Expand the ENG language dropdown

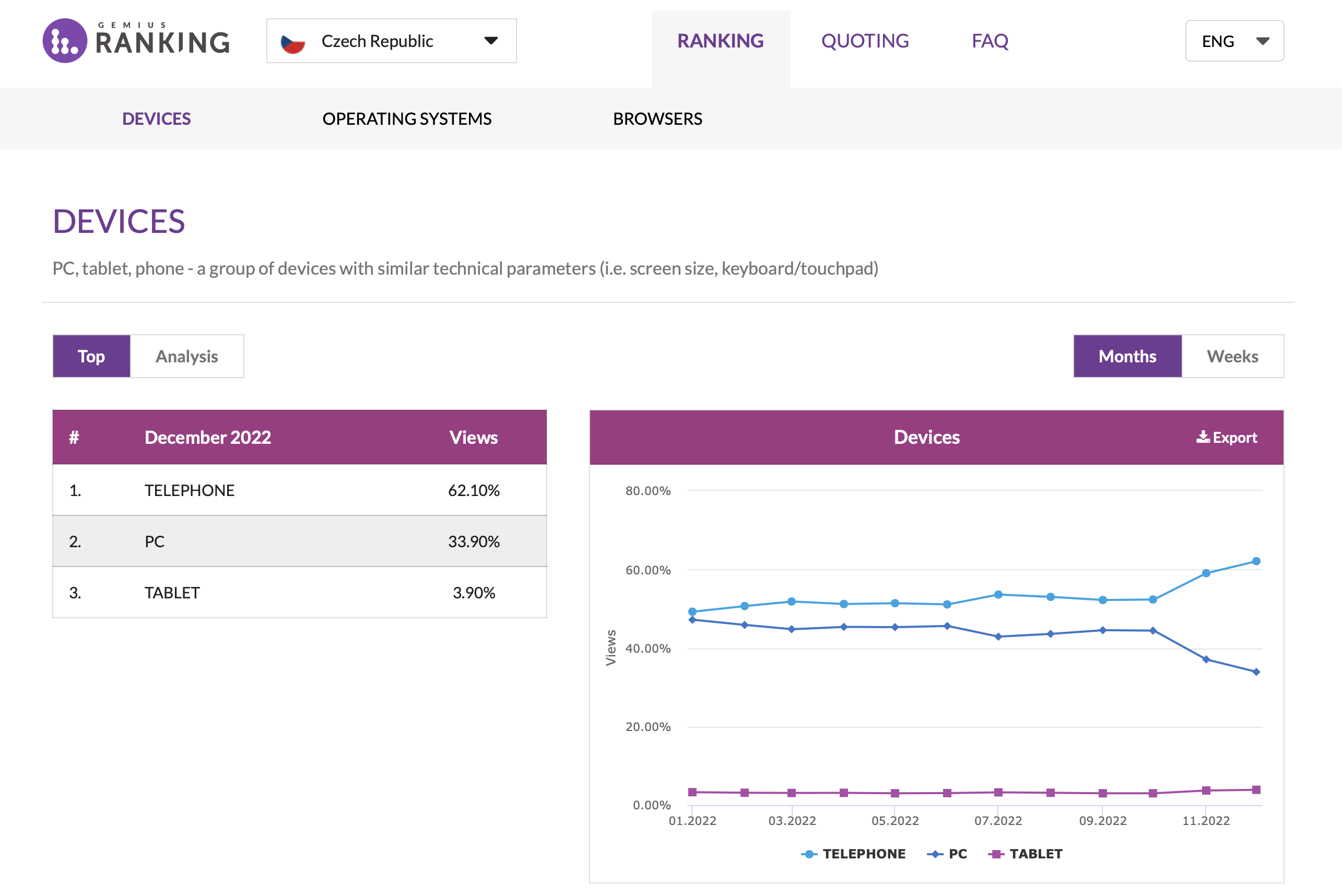tap(1234, 41)
